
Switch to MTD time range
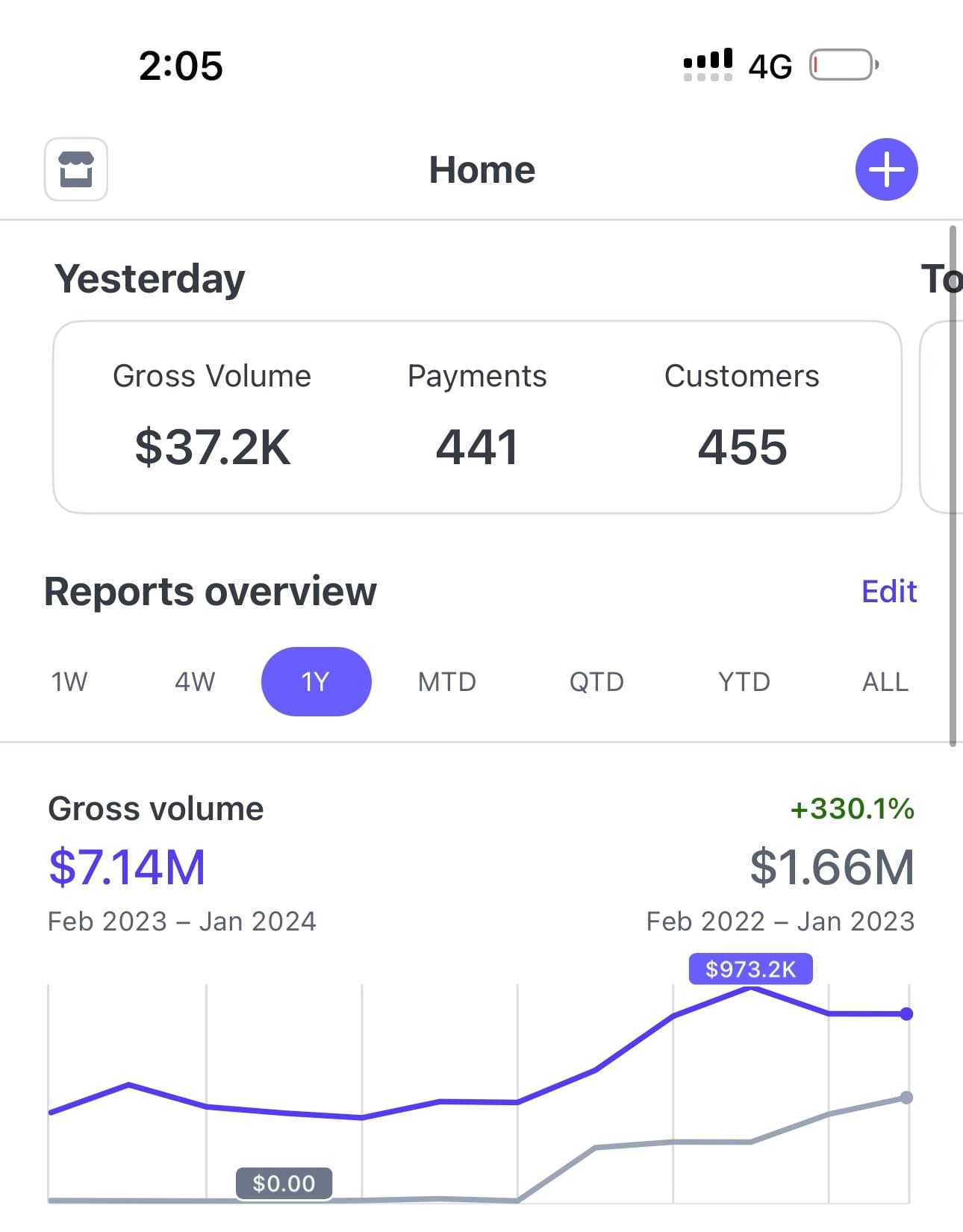446,681
